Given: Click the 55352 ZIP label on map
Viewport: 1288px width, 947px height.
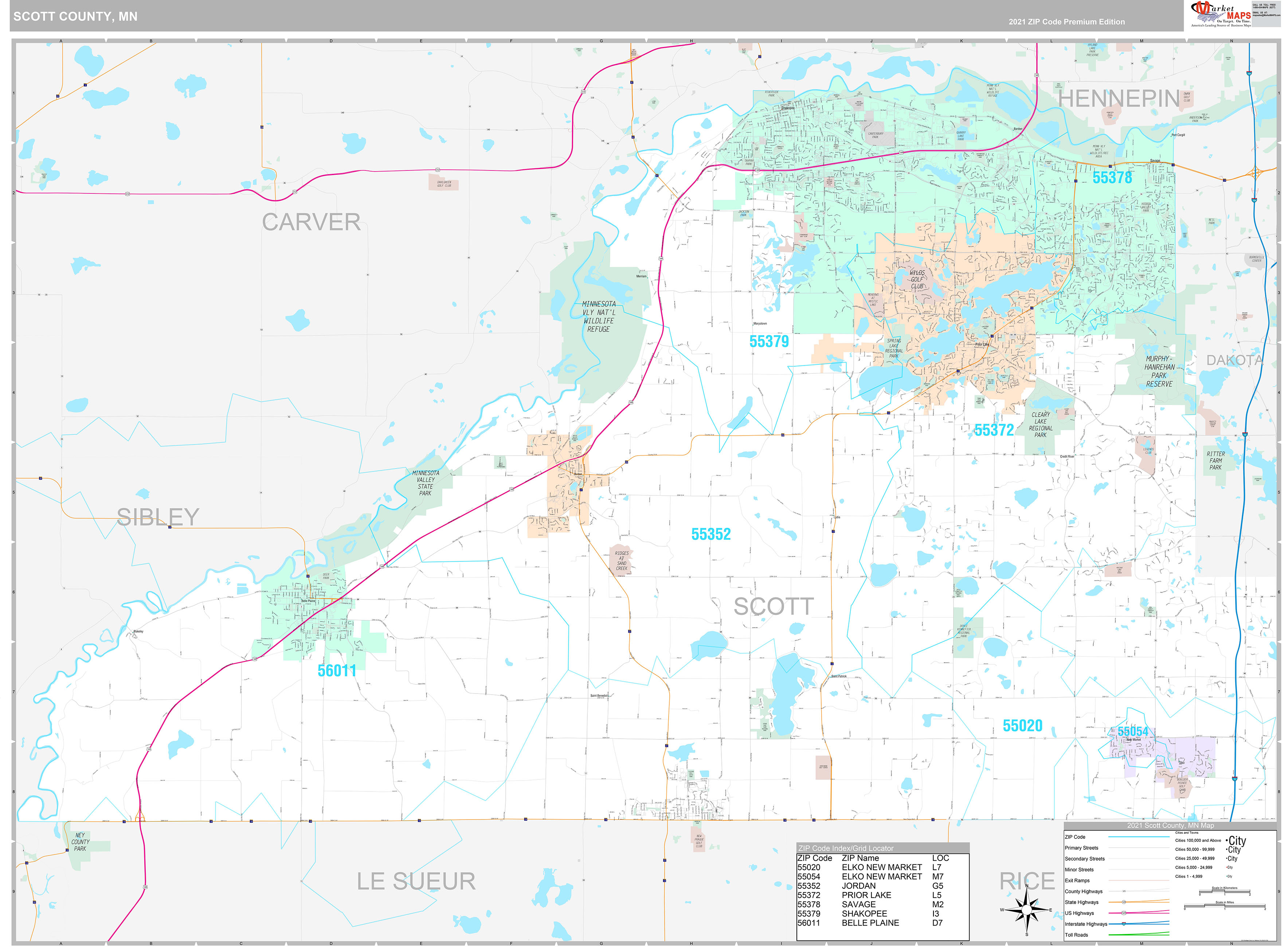Looking at the screenshot, I should [710, 534].
